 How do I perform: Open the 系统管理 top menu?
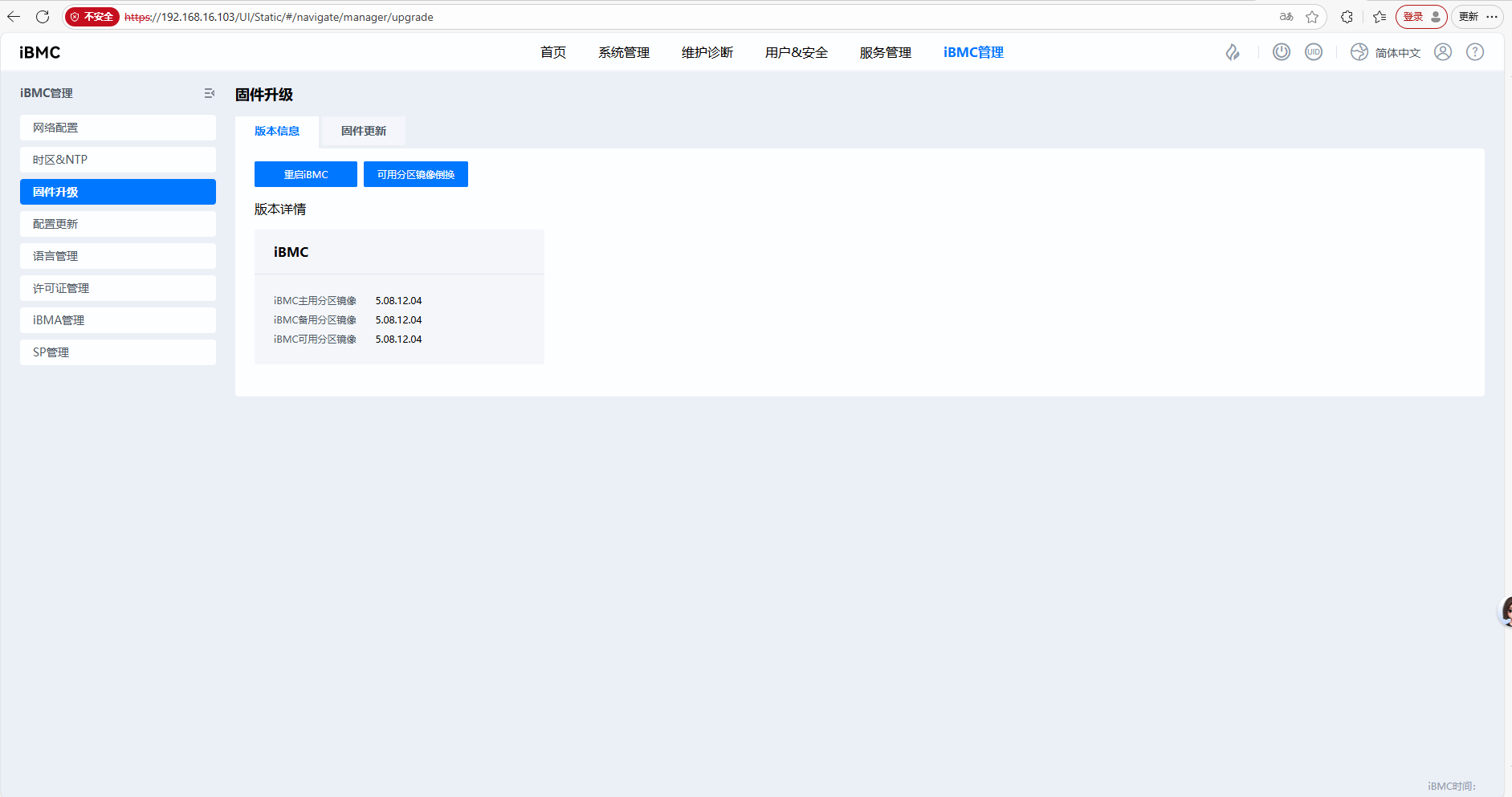click(x=623, y=52)
